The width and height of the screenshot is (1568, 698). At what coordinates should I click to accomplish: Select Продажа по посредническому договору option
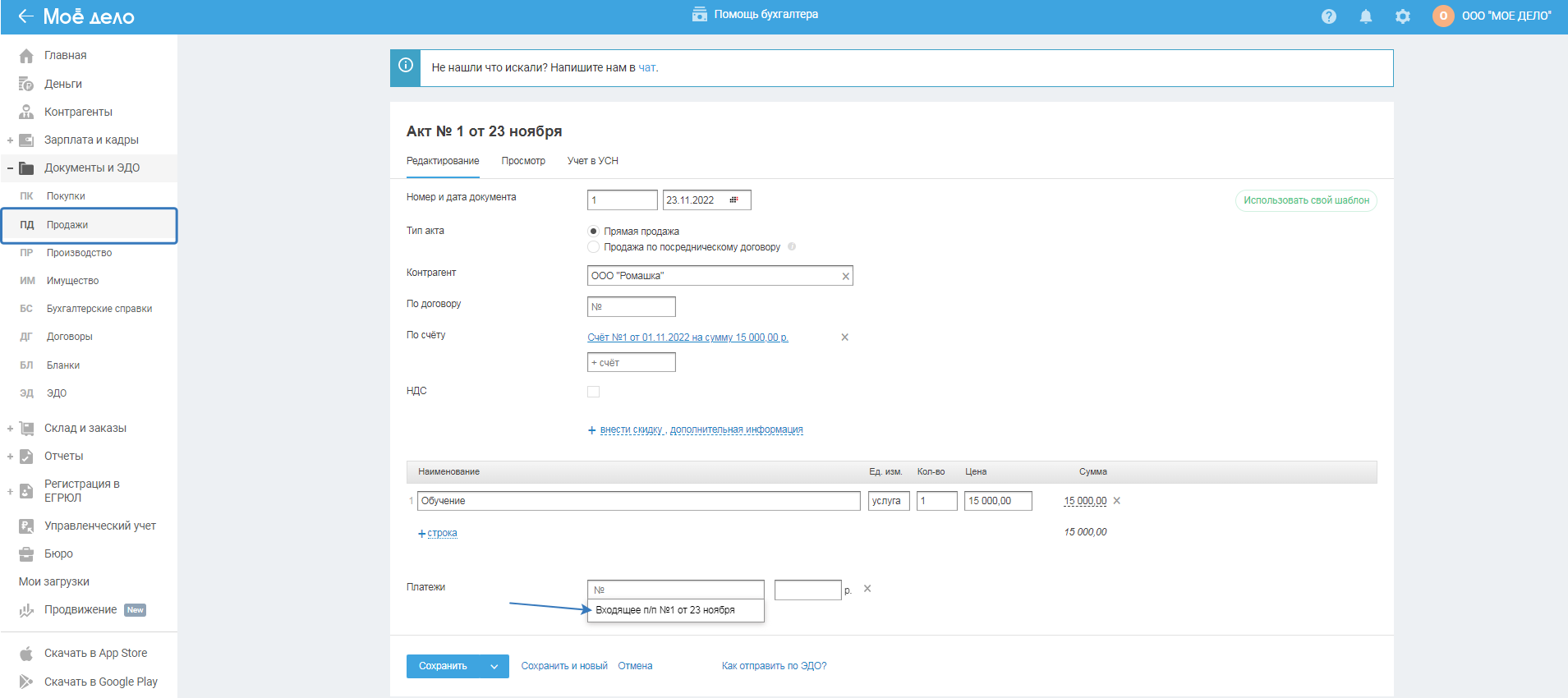click(x=593, y=247)
